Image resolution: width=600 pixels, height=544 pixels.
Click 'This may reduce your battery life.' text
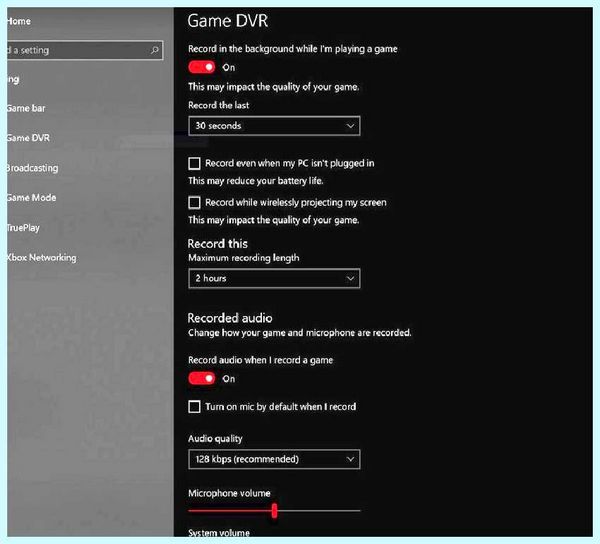(256, 181)
